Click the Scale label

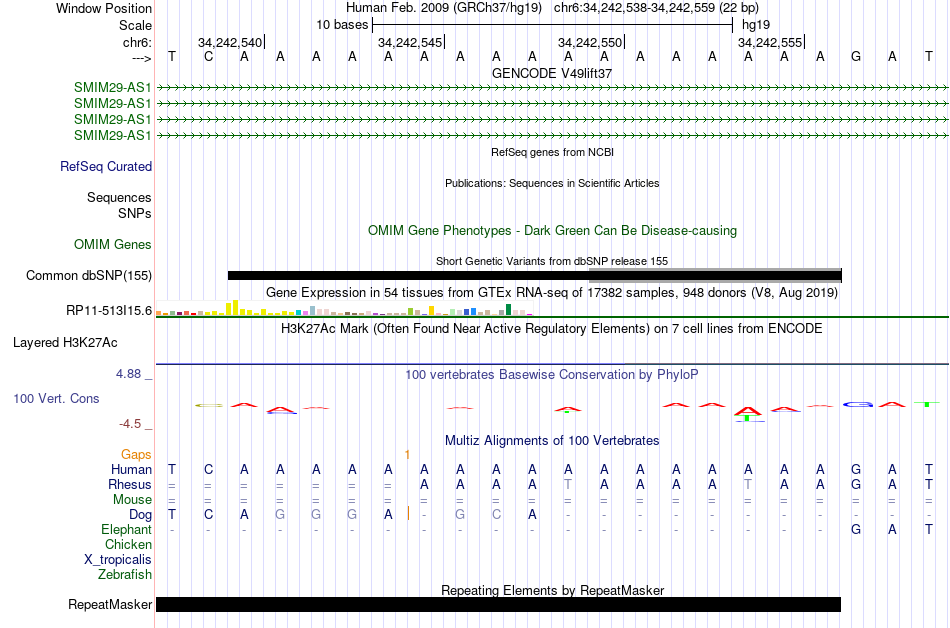[x=136, y=25]
